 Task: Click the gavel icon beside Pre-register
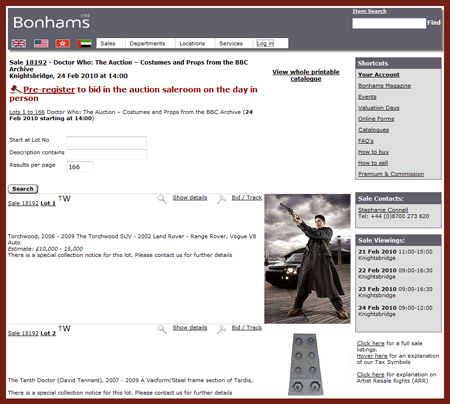16,89
